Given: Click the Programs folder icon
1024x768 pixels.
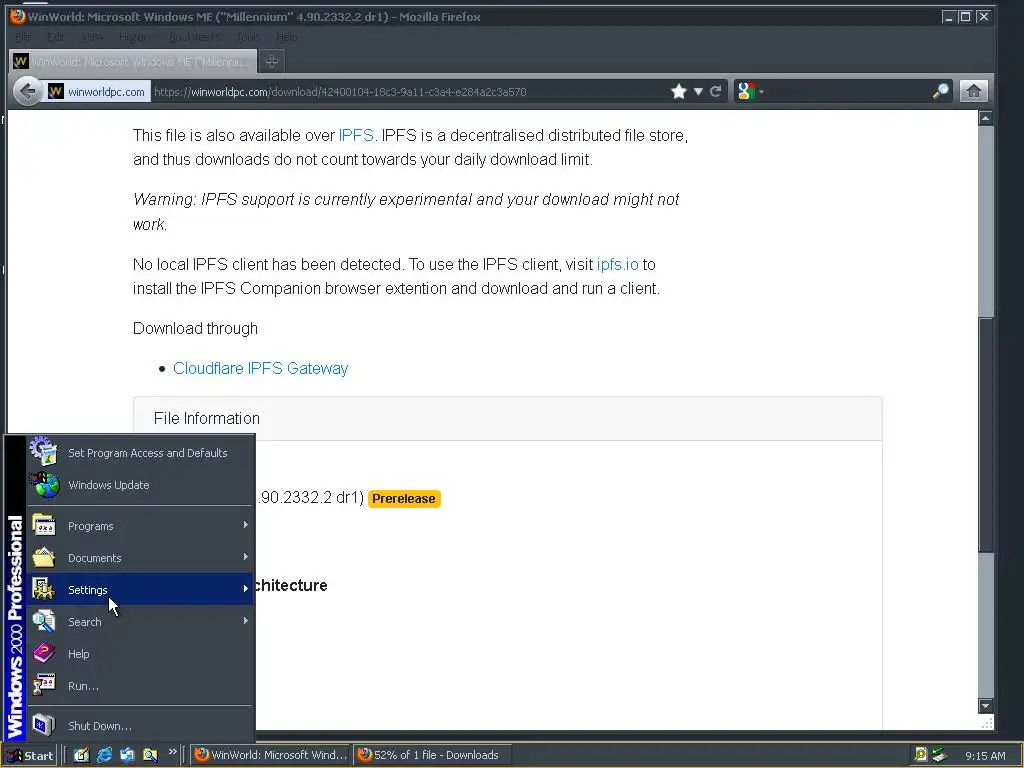Looking at the screenshot, I should click(x=44, y=526).
